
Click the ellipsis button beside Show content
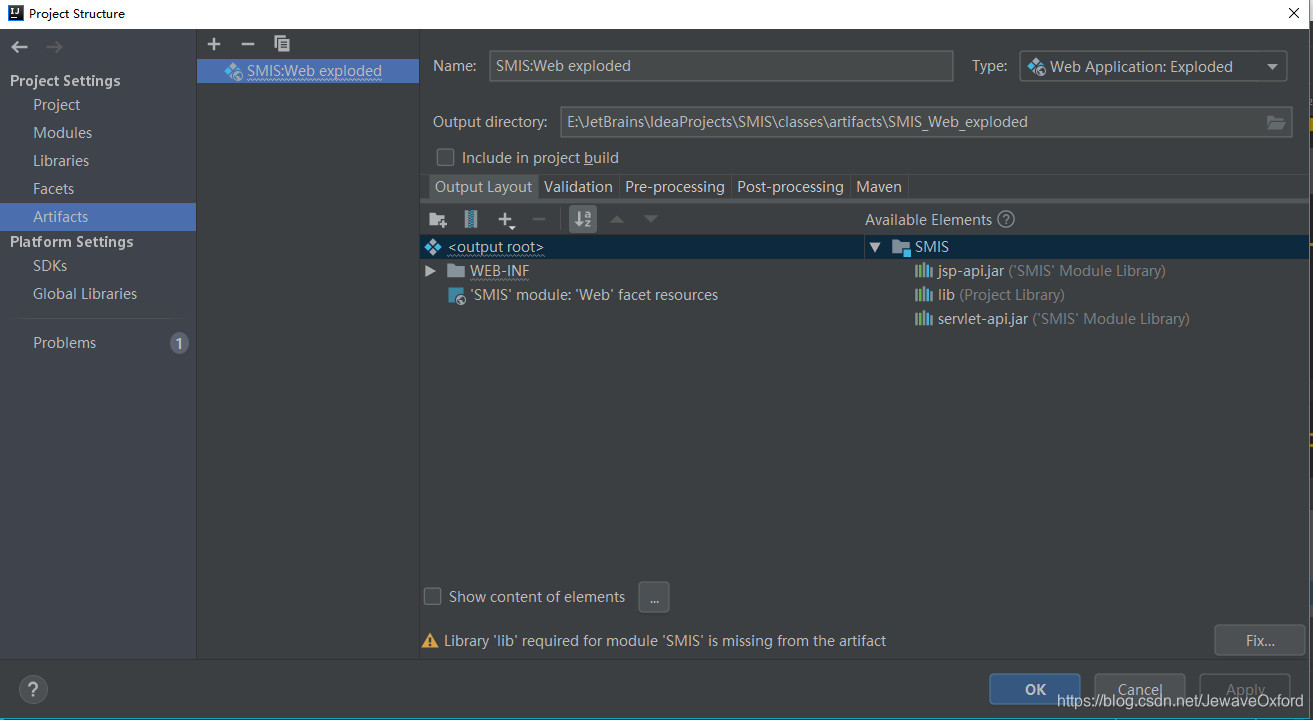[x=654, y=597]
